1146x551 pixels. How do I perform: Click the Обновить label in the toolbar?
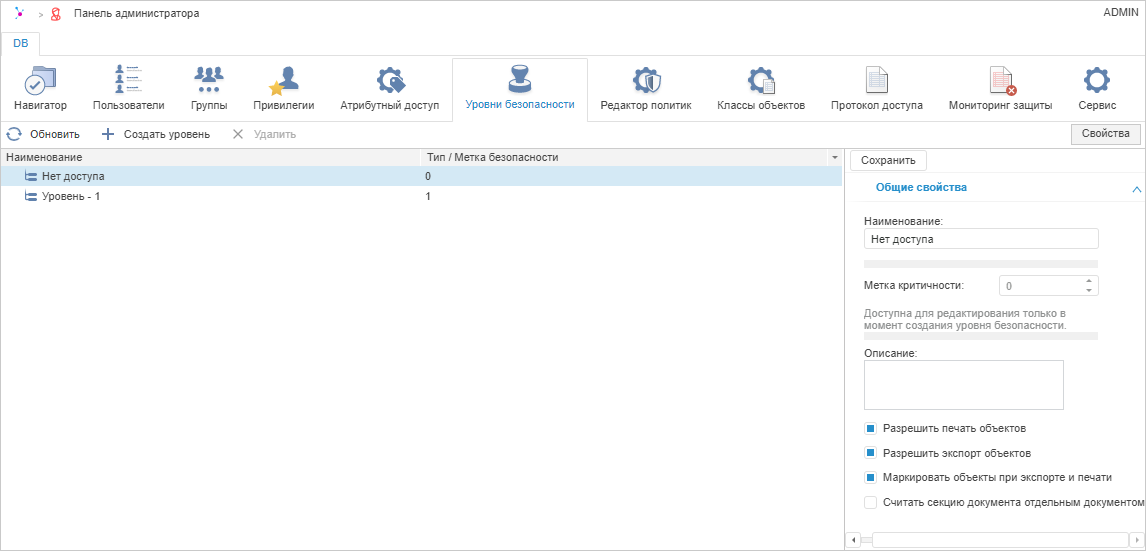55,134
